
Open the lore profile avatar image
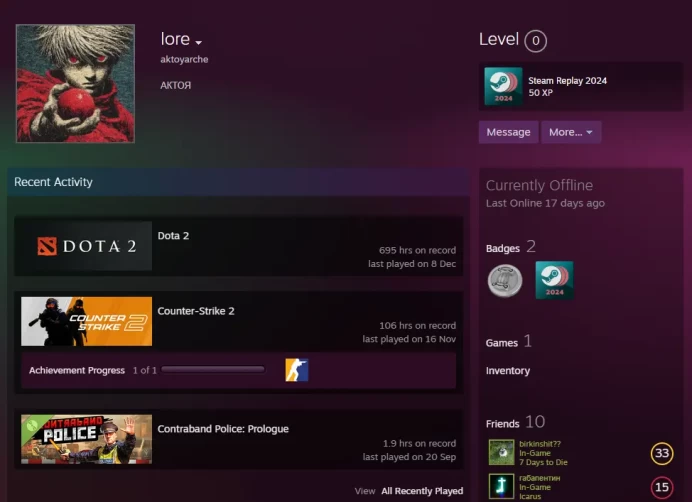pyautogui.click(x=75, y=83)
